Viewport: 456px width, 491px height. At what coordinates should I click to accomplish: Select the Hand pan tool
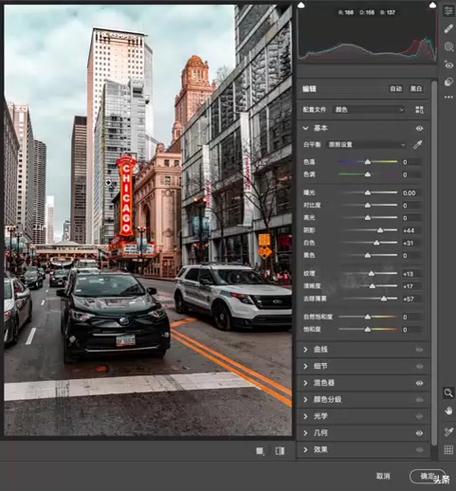(448, 411)
